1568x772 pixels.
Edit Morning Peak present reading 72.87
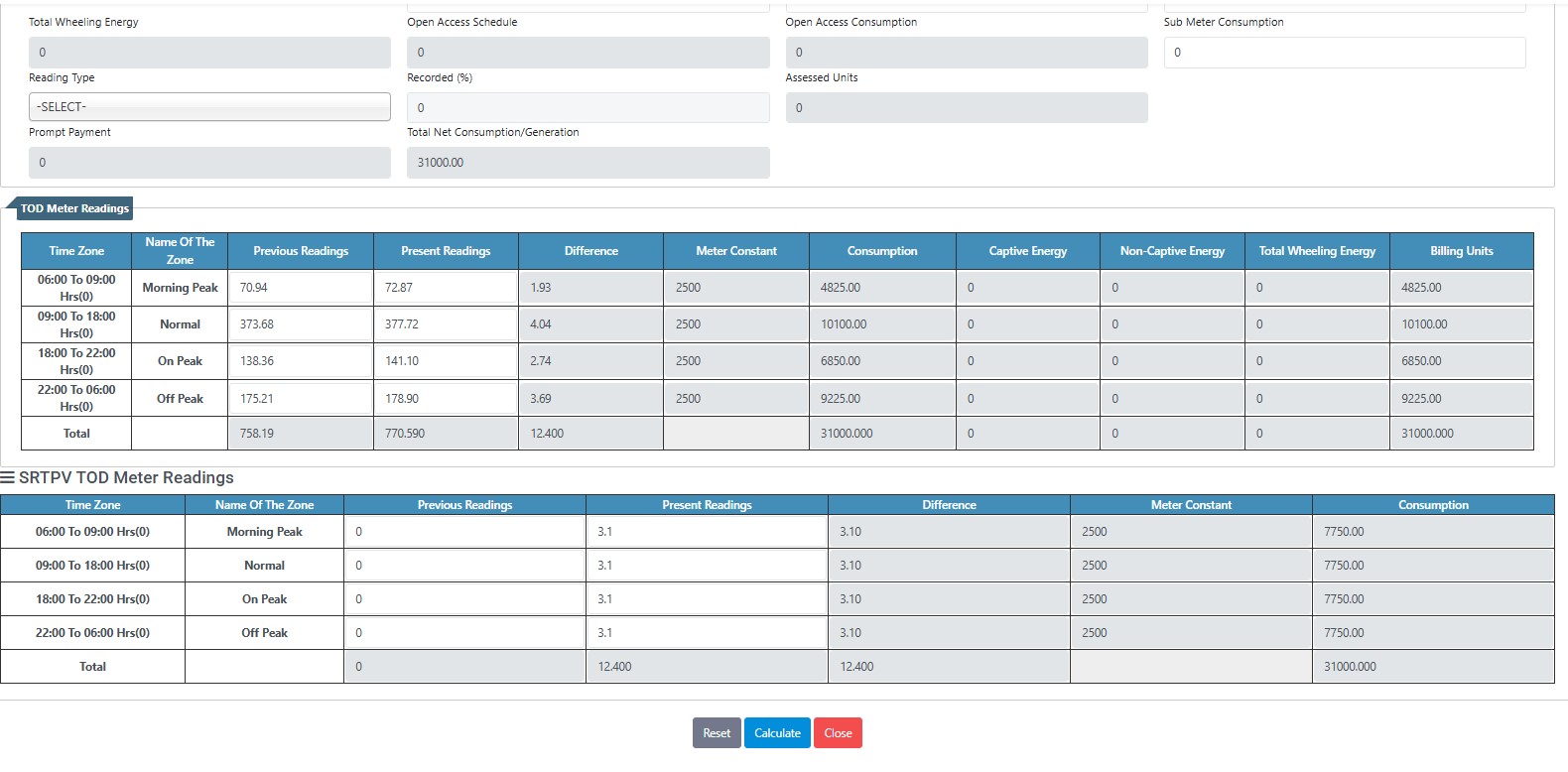pos(446,288)
